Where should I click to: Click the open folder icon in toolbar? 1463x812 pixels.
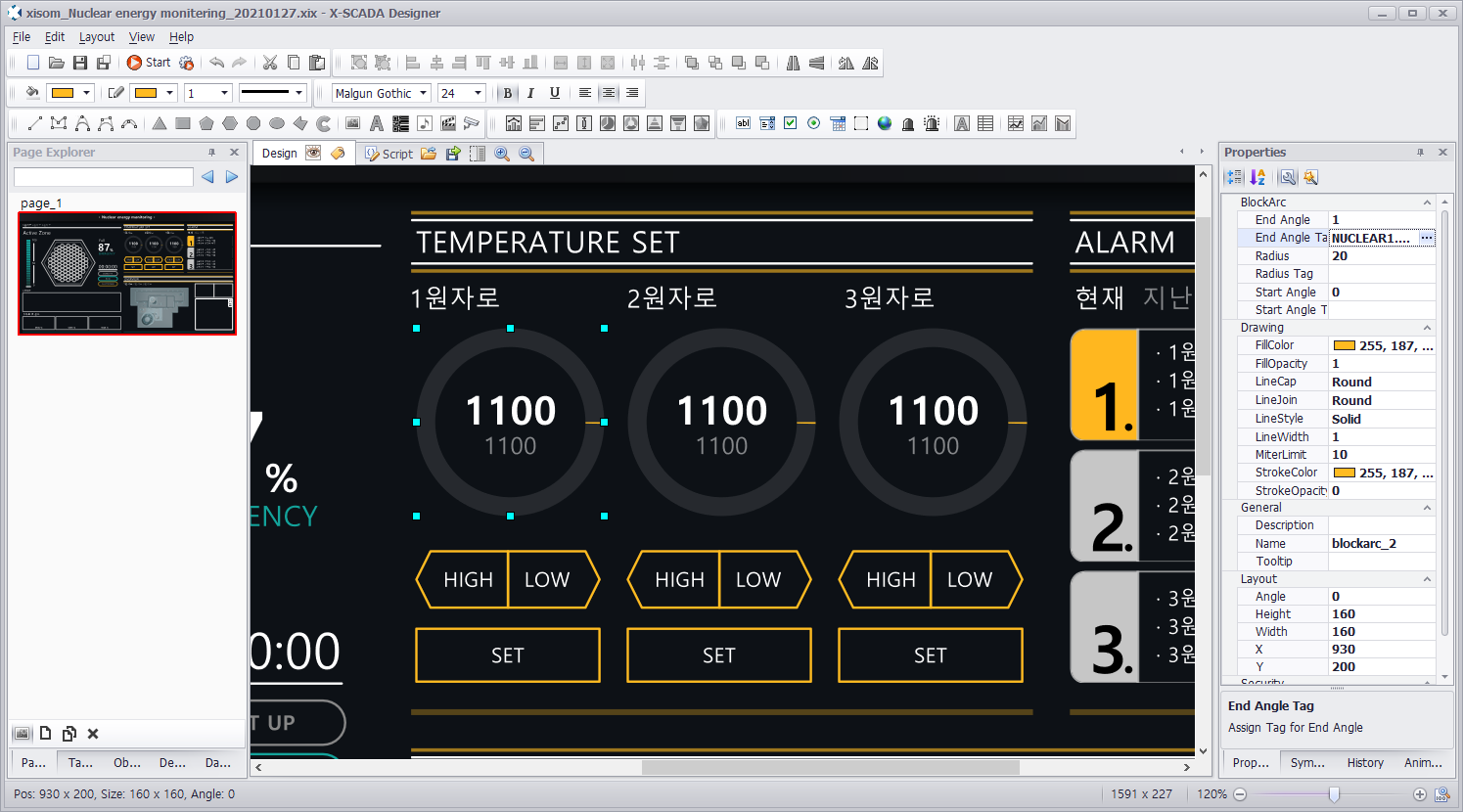coord(57,63)
